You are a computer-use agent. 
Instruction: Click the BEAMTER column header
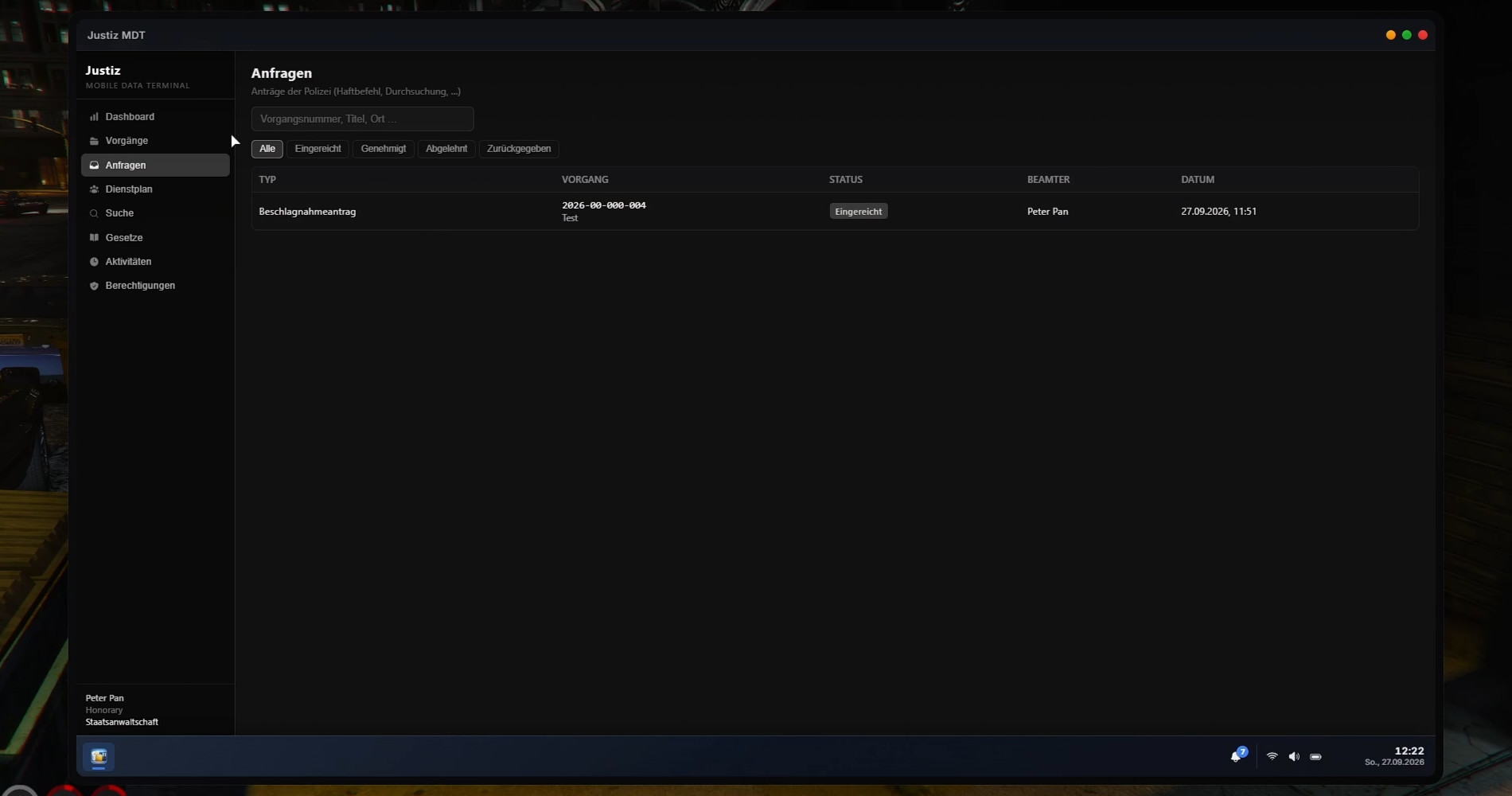point(1049,180)
